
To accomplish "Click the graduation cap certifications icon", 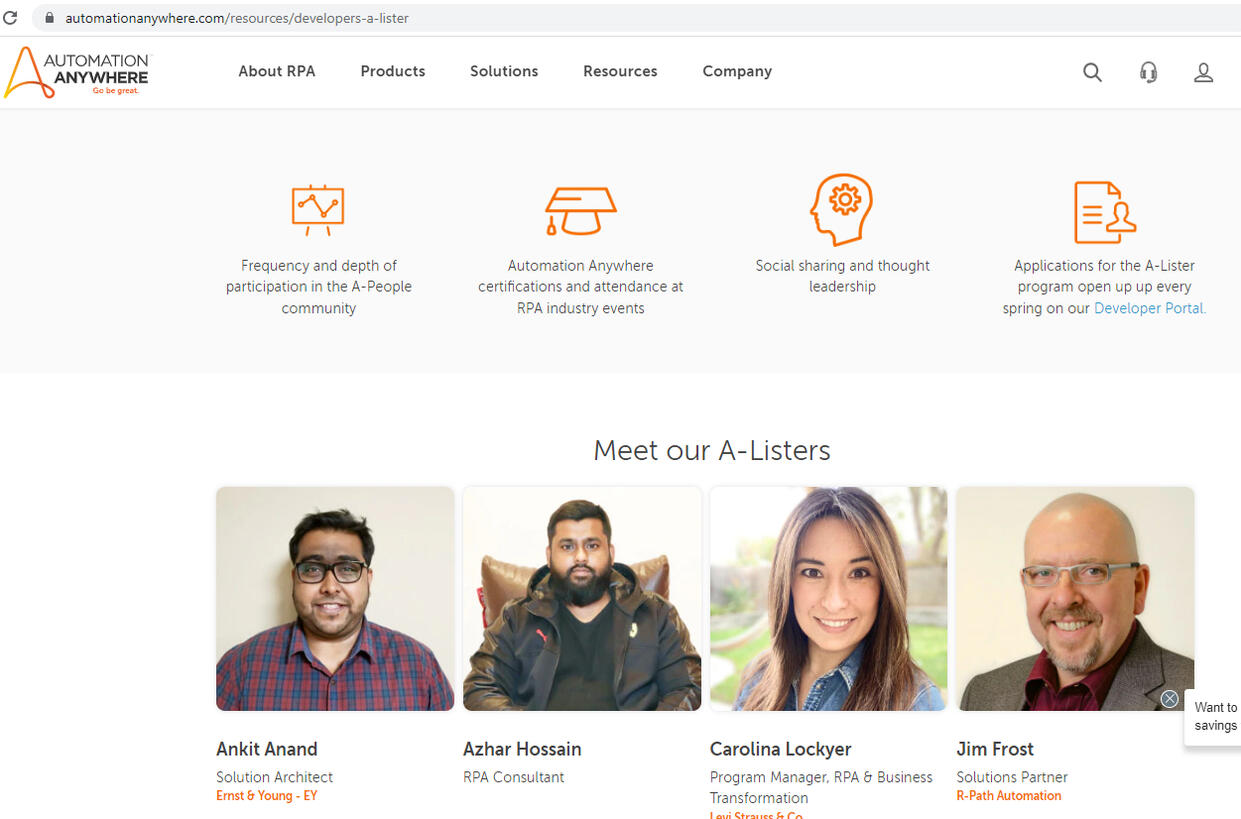I will pos(580,210).
